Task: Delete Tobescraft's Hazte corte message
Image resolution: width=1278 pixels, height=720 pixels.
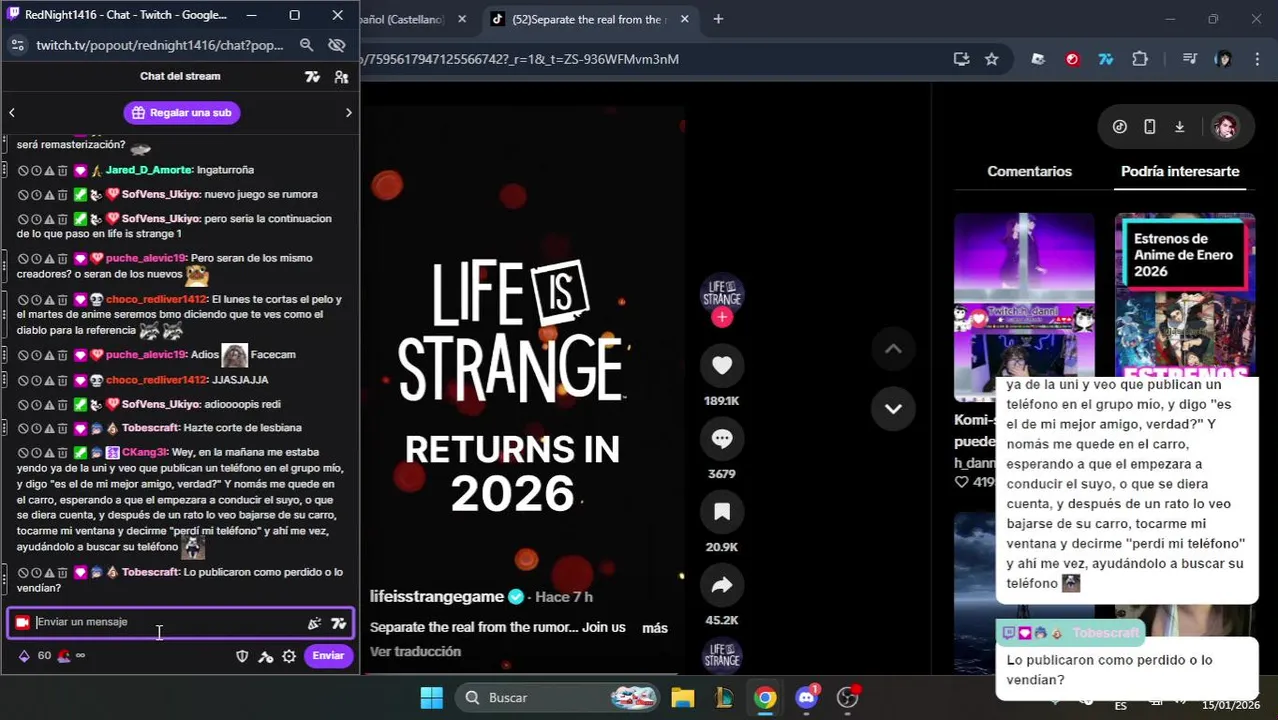Action: pyautogui.click(x=62, y=429)
